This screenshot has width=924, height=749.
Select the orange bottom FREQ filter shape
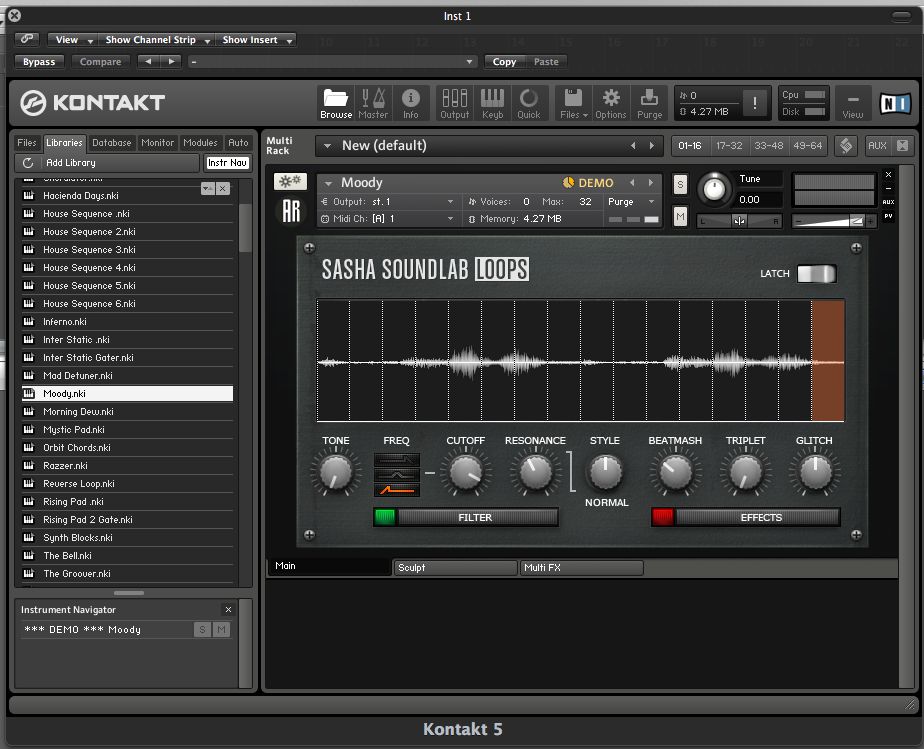397,489
